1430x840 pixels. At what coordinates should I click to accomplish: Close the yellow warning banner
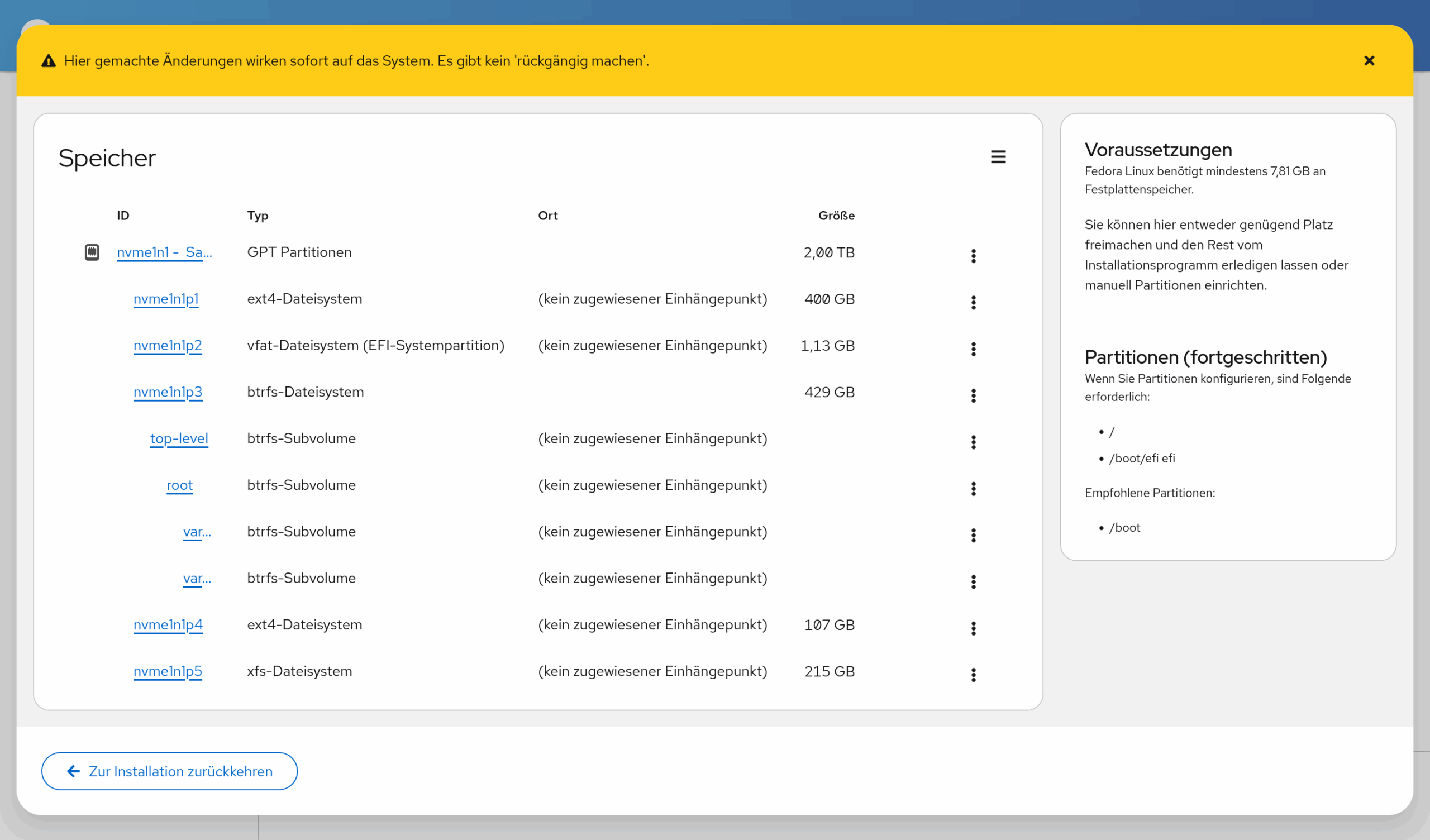tap(1369, 61)
